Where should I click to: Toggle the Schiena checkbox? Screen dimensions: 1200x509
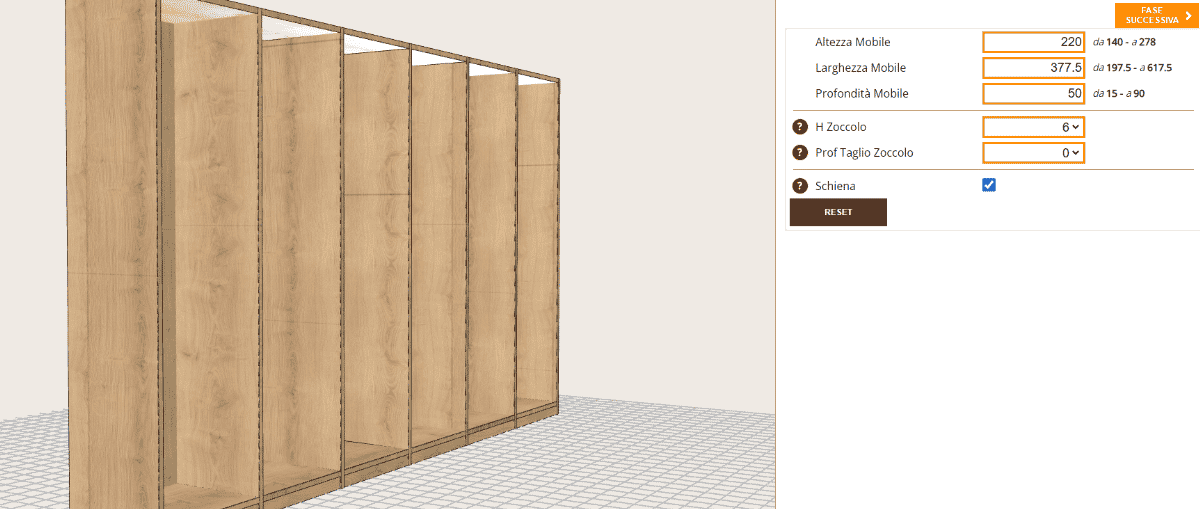pos(989,185)
